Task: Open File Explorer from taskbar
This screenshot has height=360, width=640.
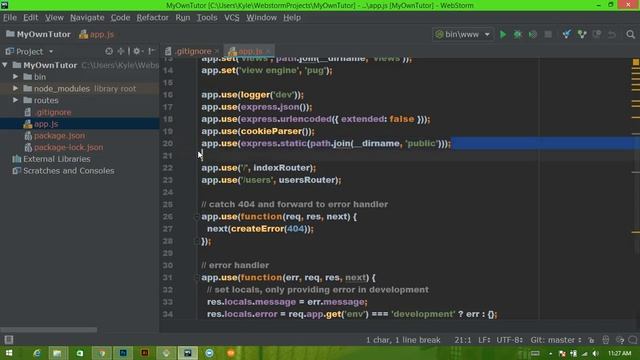Action: (58, 353)
